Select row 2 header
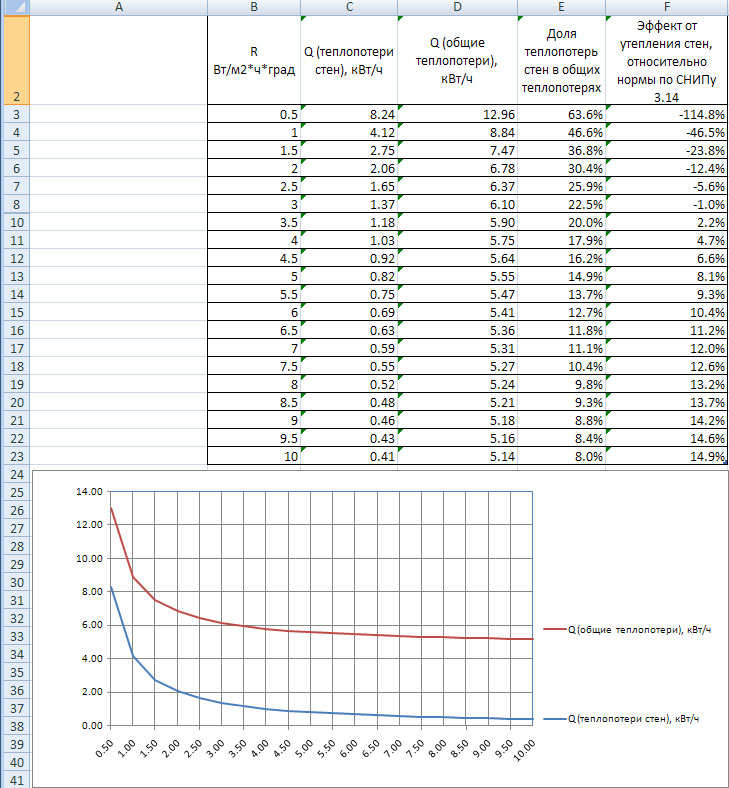Viewport: 729px width, 788px height. pyautogui.click(x=16, y=60)
